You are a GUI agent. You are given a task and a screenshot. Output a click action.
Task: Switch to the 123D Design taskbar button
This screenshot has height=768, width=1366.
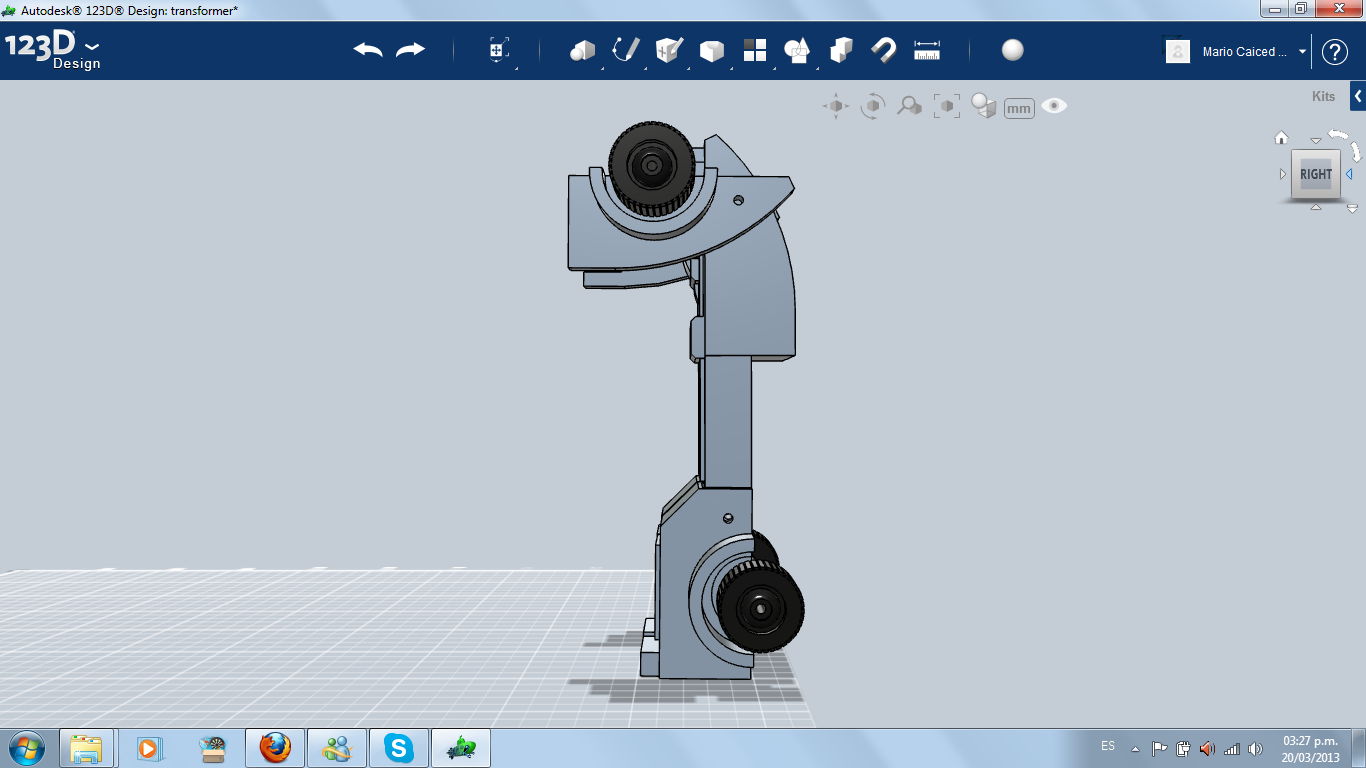tap(461, 748)
